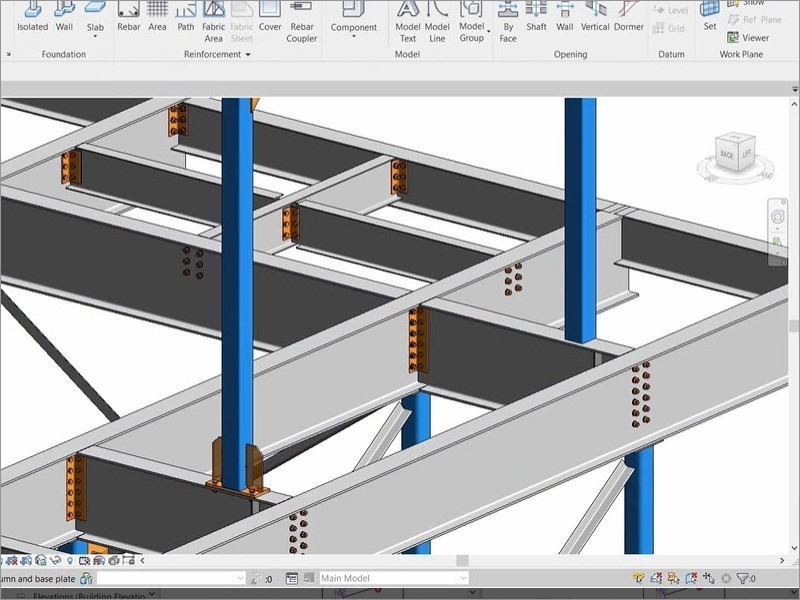Click the Rebar Coupler tool
Image resolution: width=800 pixels, height=600 pixels.
pyautogui.click(x=302, y=22)
